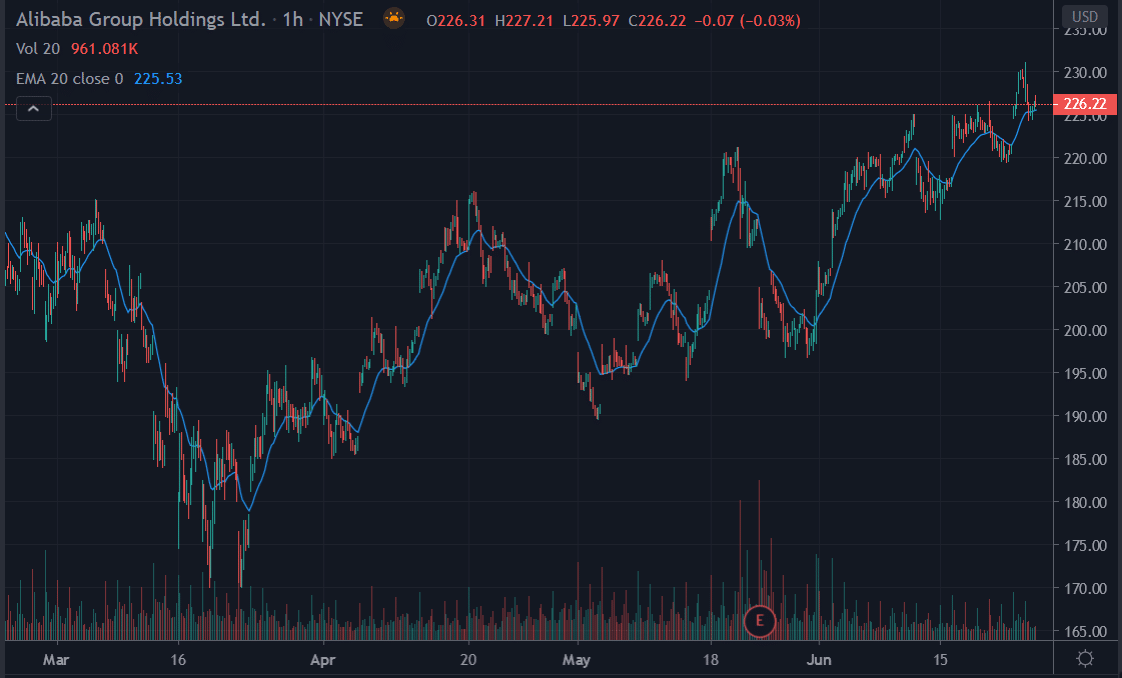Click the Apr label on time axis
The width and height of the screenshot is (1122, 678).
pos(322,660)
